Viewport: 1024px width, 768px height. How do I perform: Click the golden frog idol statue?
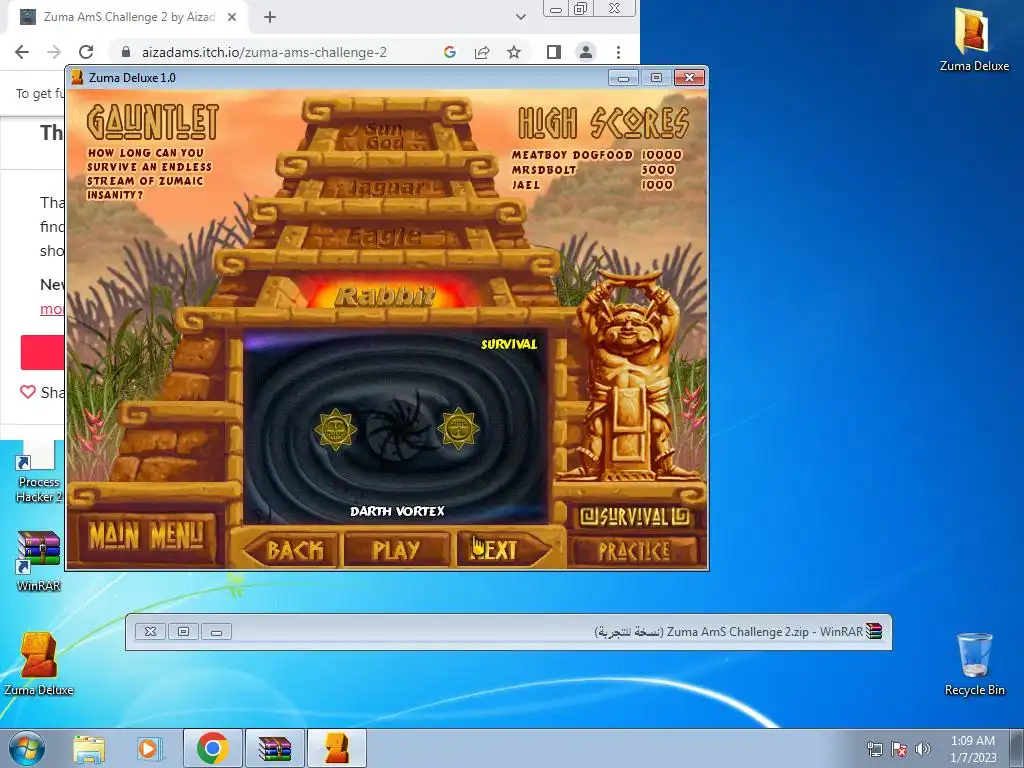click(628, 376)
